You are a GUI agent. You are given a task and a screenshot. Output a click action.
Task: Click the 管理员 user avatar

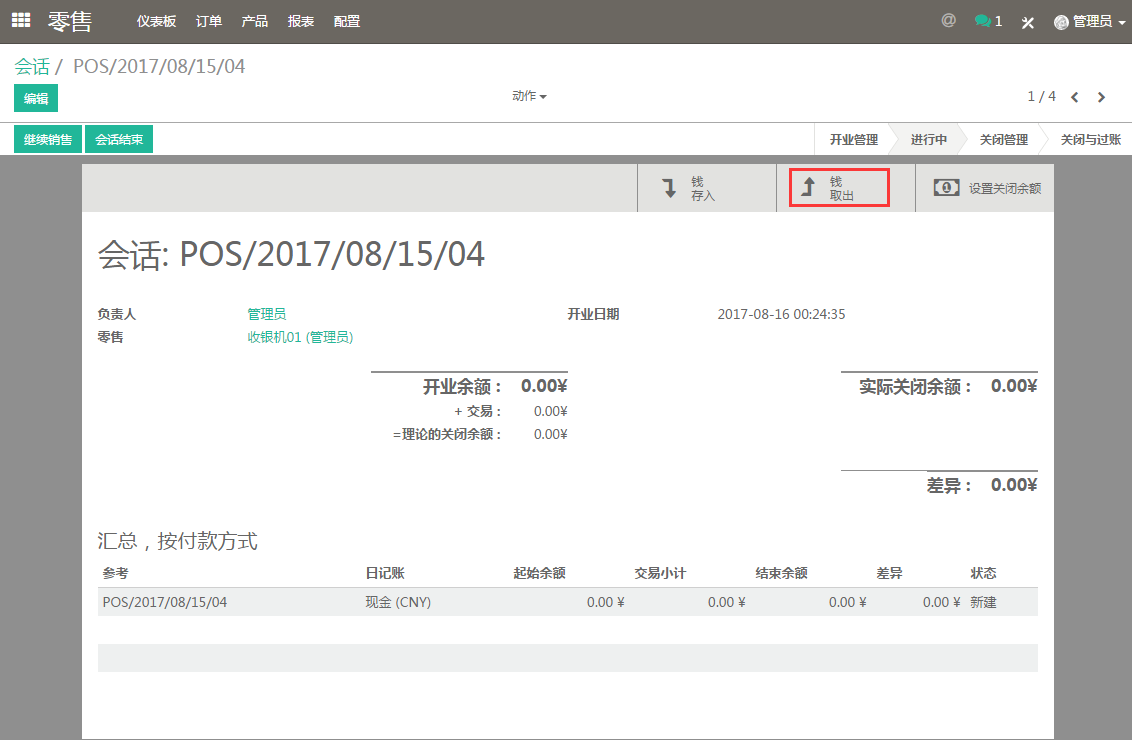(x=1061, y=22)
